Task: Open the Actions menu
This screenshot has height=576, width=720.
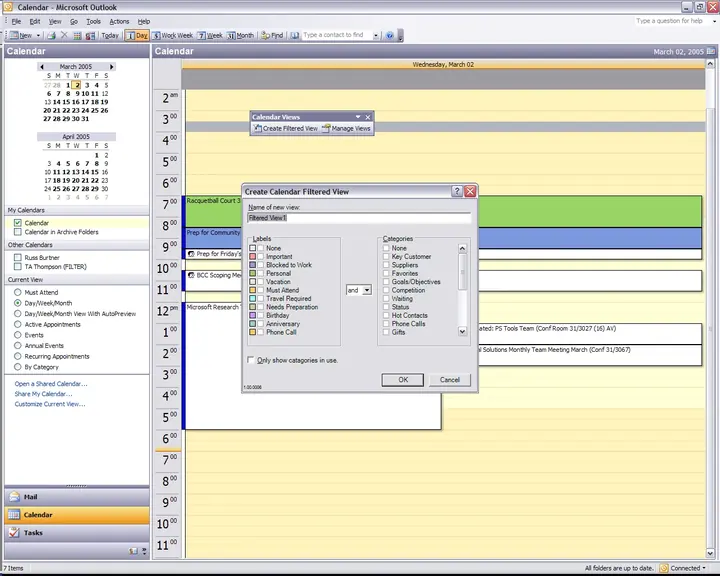Action: tap(119, 22)
